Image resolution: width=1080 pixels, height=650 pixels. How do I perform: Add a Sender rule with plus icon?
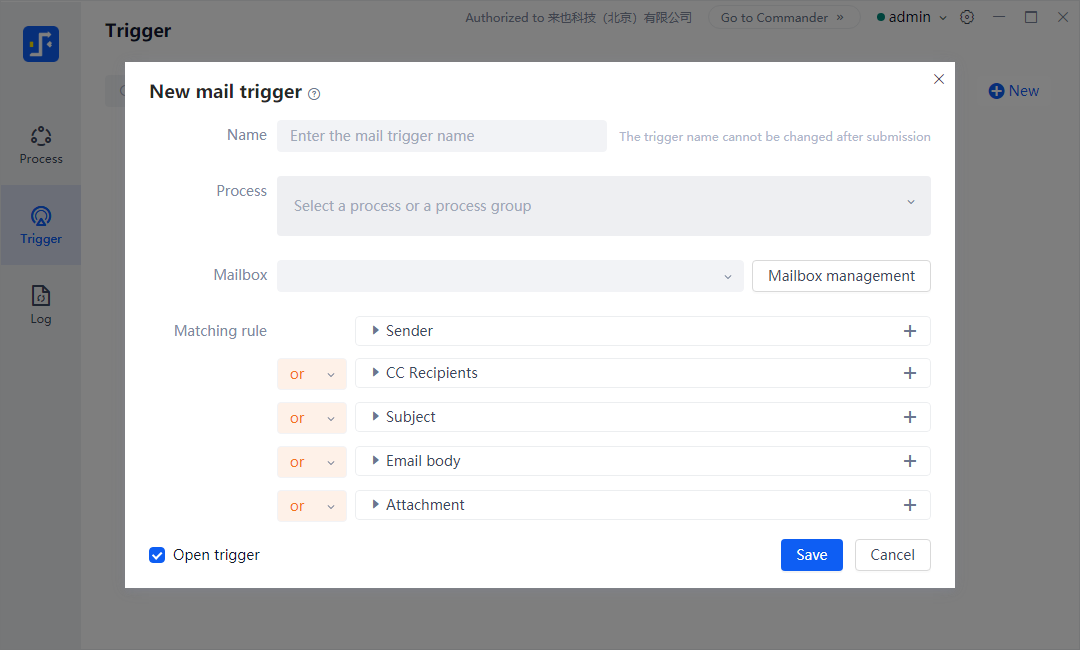(x=909, y=331)
